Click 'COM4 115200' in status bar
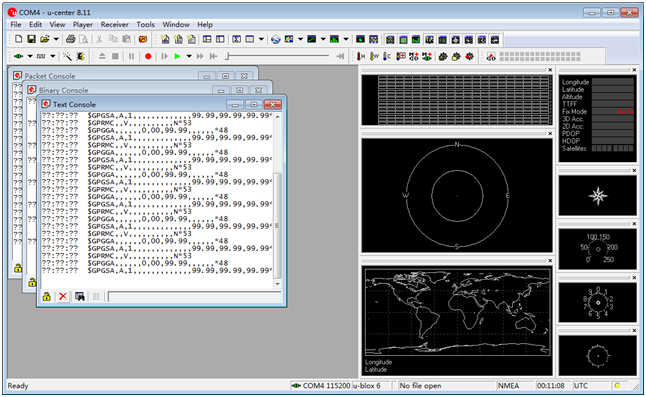This screenshot has width=646, height=397. coord(326,386)
